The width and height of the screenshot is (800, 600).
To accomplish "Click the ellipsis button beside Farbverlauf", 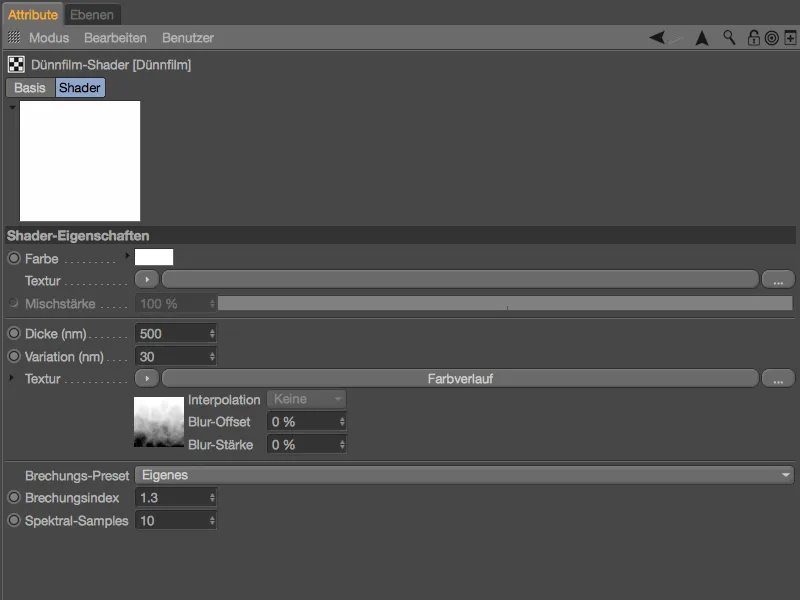I will pyautogui.click(x=778, y=379).
